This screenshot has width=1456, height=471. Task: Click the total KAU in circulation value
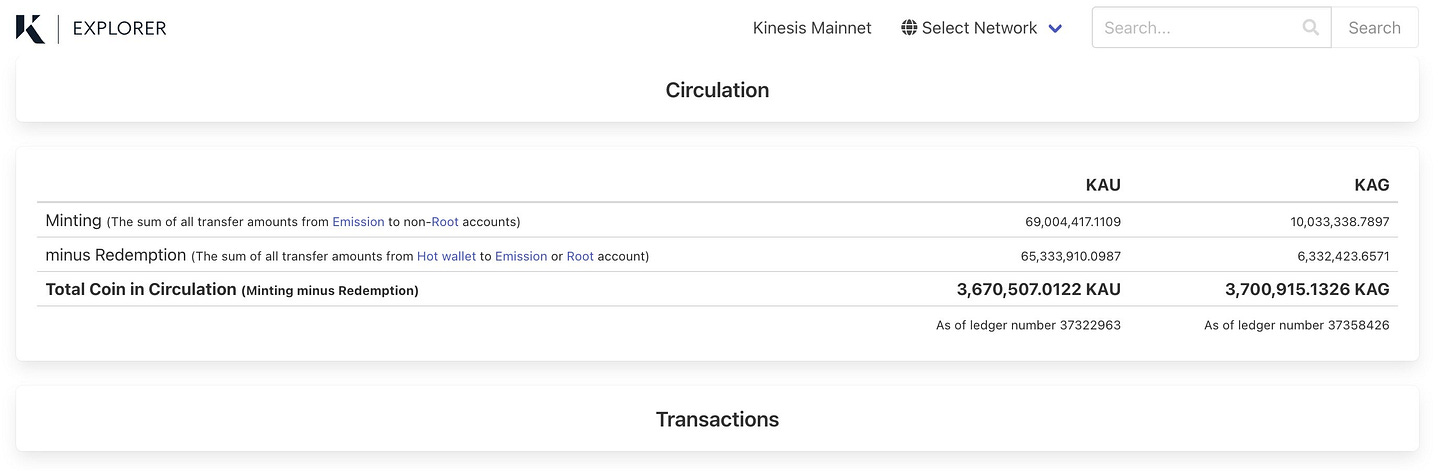tap(1038, 290)
